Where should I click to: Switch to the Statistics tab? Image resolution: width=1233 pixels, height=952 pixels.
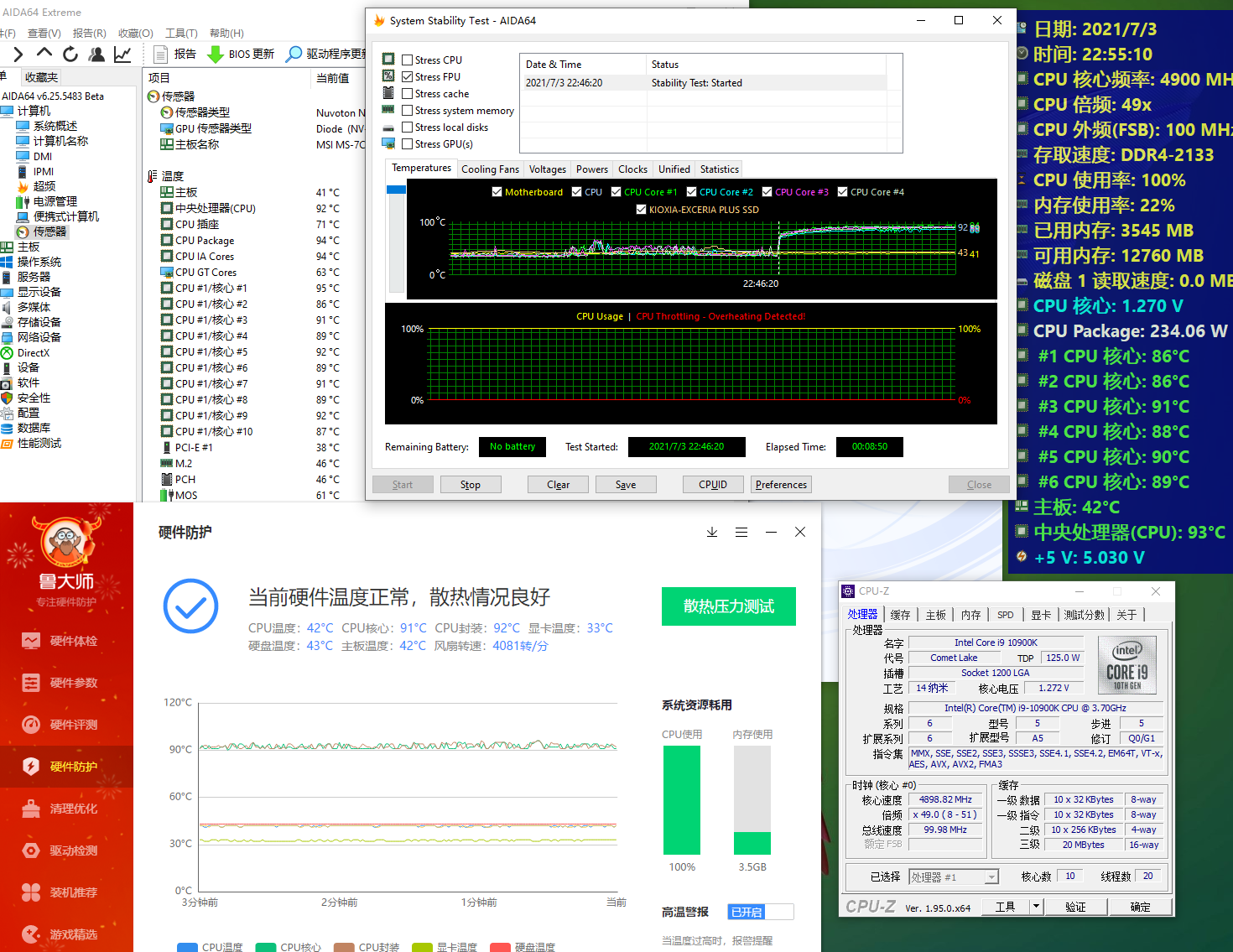coord(720,169)
